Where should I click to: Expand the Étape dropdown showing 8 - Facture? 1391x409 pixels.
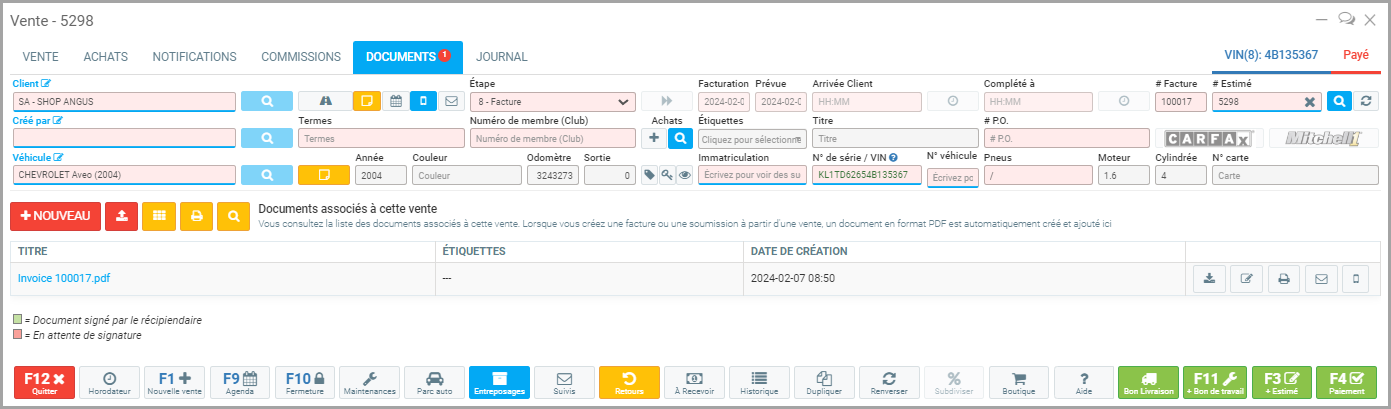click(x=553, y=101)
